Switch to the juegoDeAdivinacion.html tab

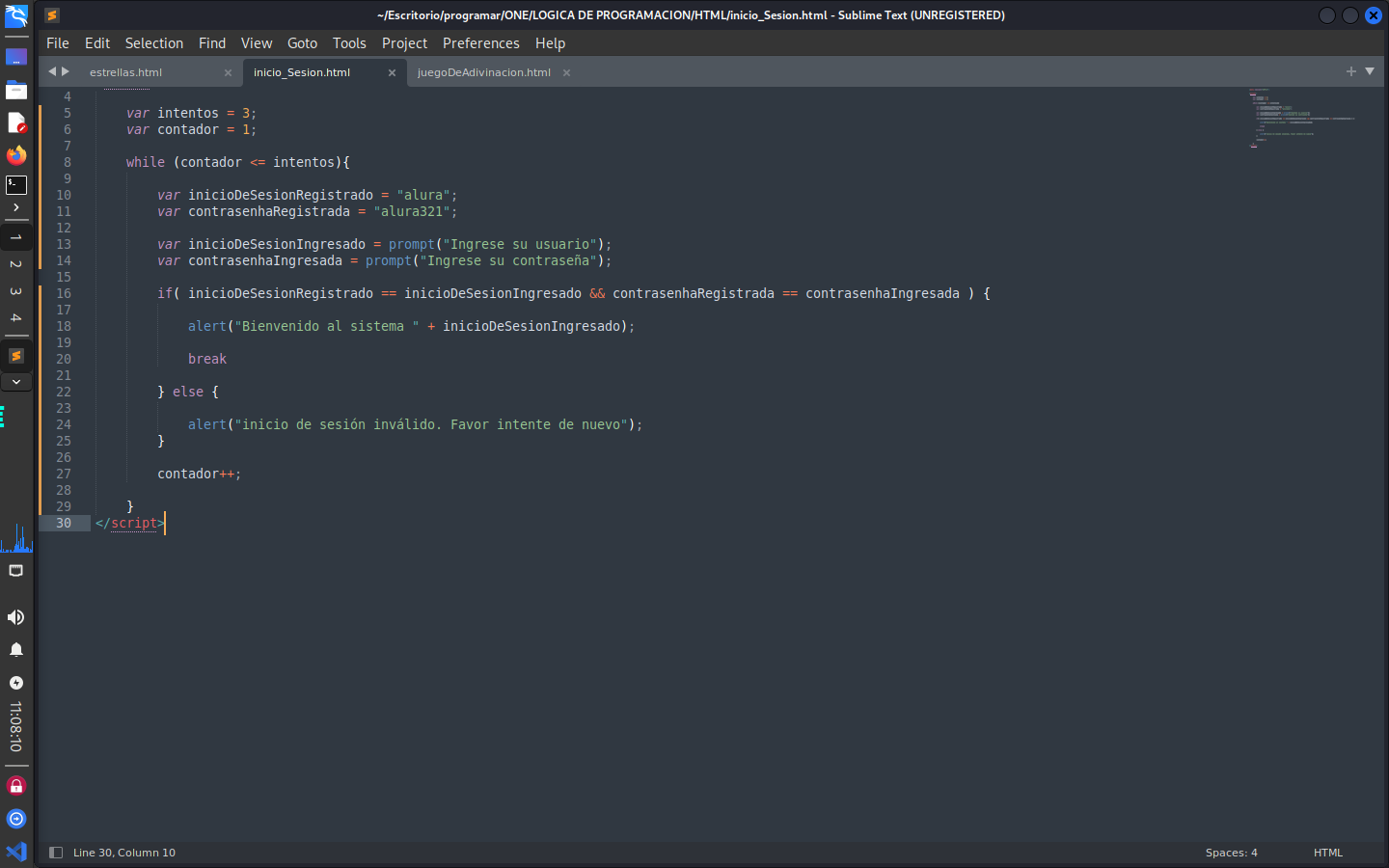click(x=484, y=72)
